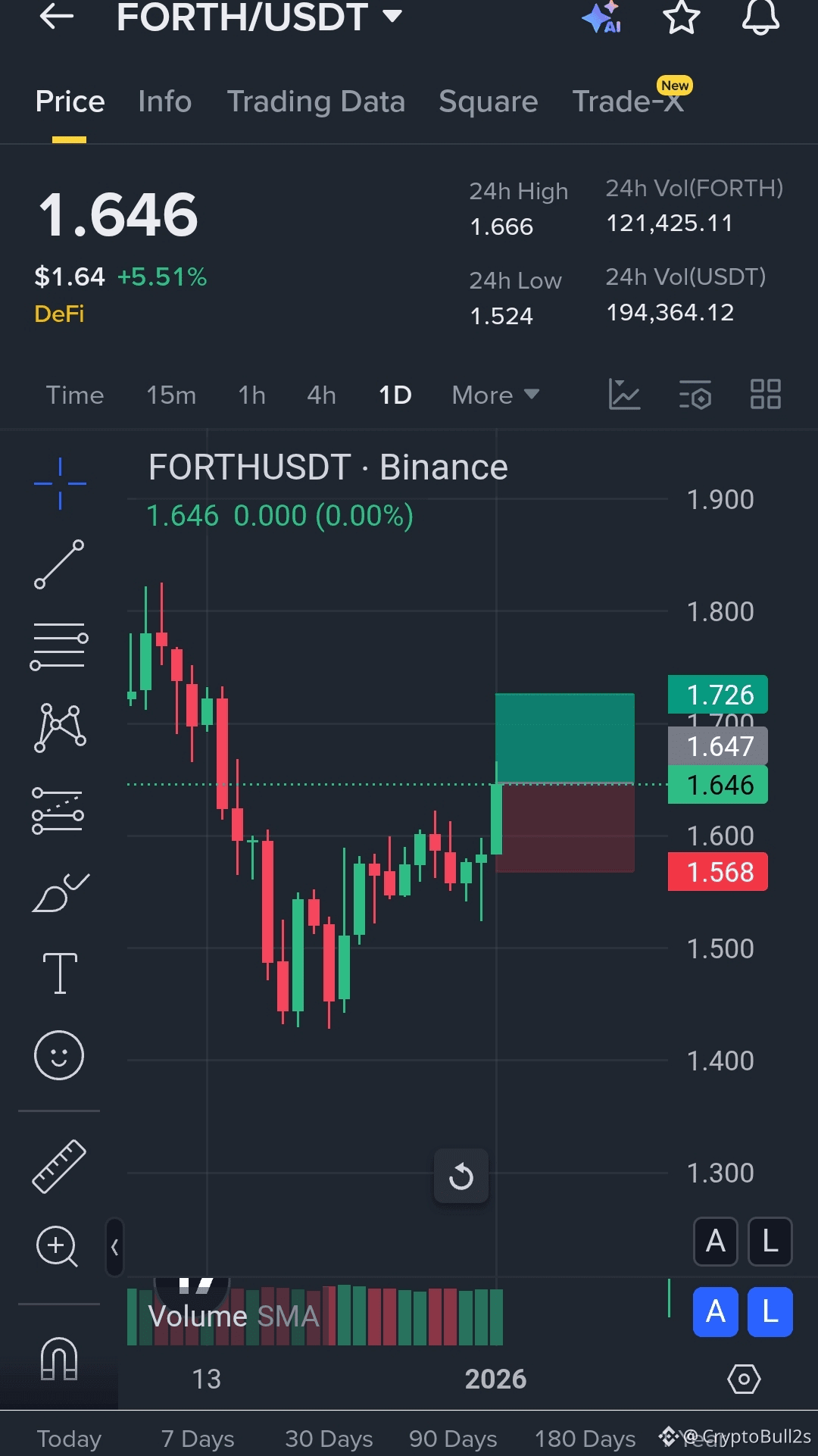The image size is (818, 1456).
Task: Open the Square tab
Action: [x=489, y=102]
